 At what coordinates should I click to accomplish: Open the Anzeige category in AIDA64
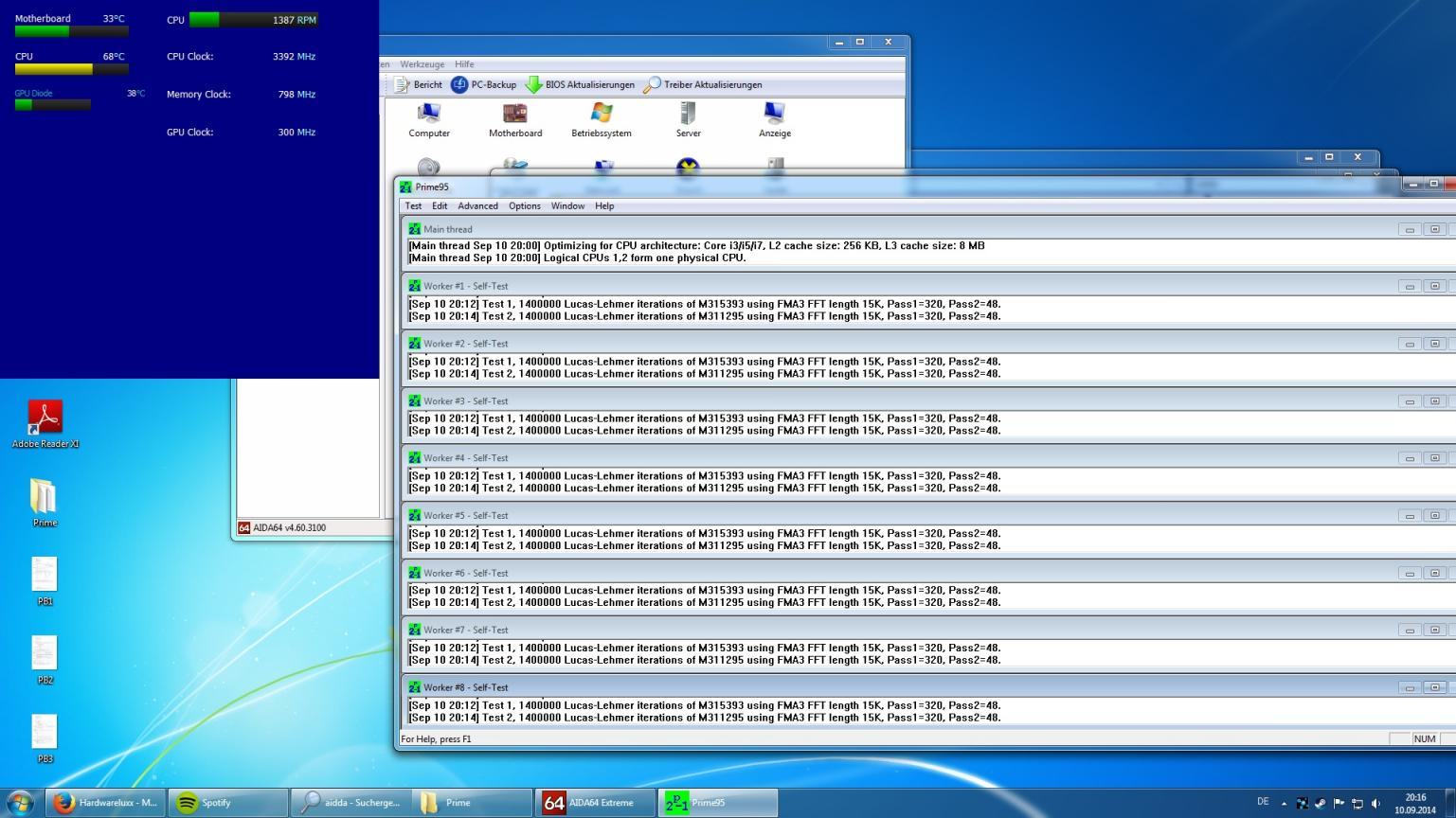click(775, 119)
